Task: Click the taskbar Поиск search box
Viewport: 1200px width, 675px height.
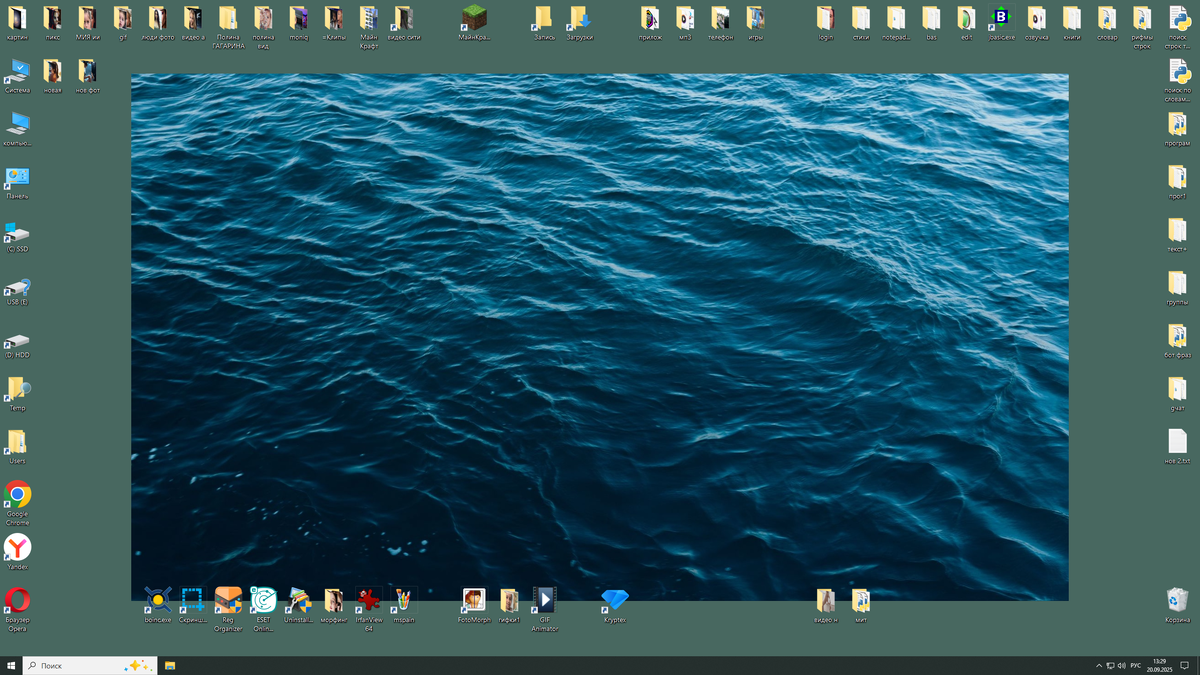Action: (90, 665)
